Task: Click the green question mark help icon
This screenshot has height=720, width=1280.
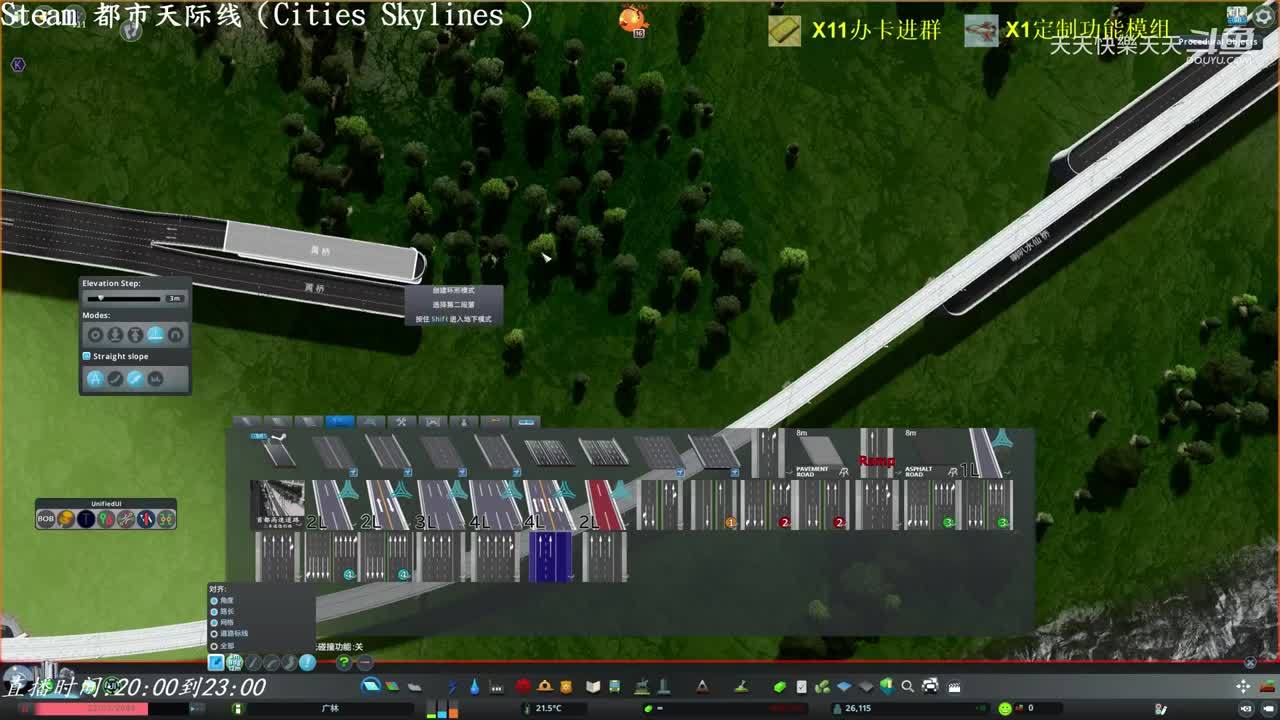Action: click(343, 662)
